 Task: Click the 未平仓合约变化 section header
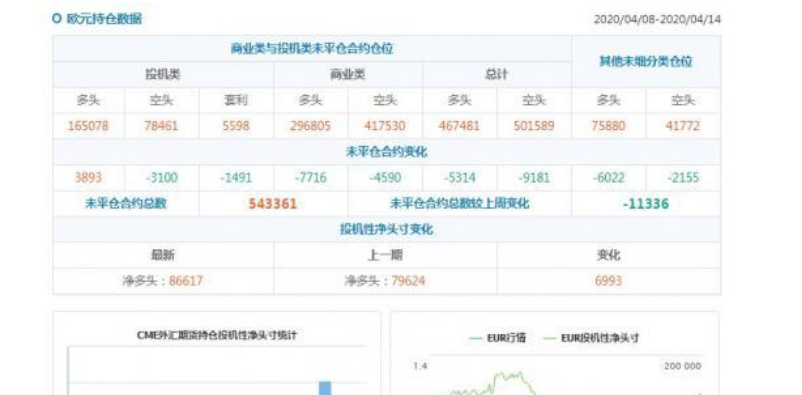click(386, 152)
